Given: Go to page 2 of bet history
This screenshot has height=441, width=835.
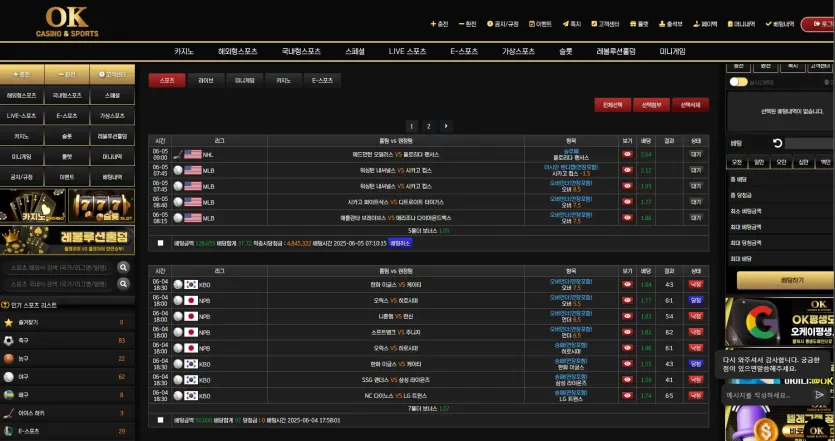Looking at the screenshot, I should 428,126.
